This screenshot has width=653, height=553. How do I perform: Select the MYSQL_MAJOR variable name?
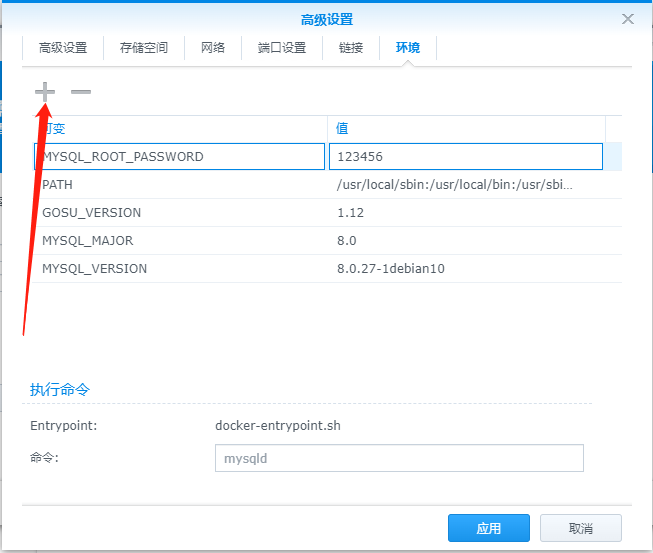(x=87, y=241)
